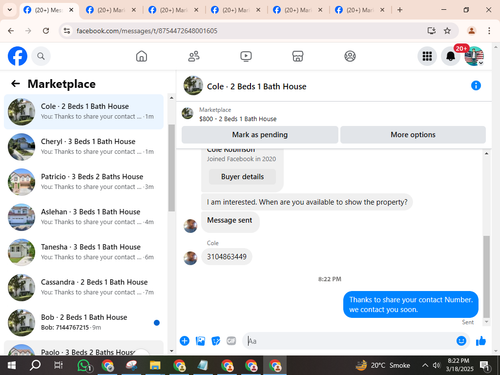Click the message input field Aa
Image resolution: width=500 pixels, height=375 pixels.
349,341
